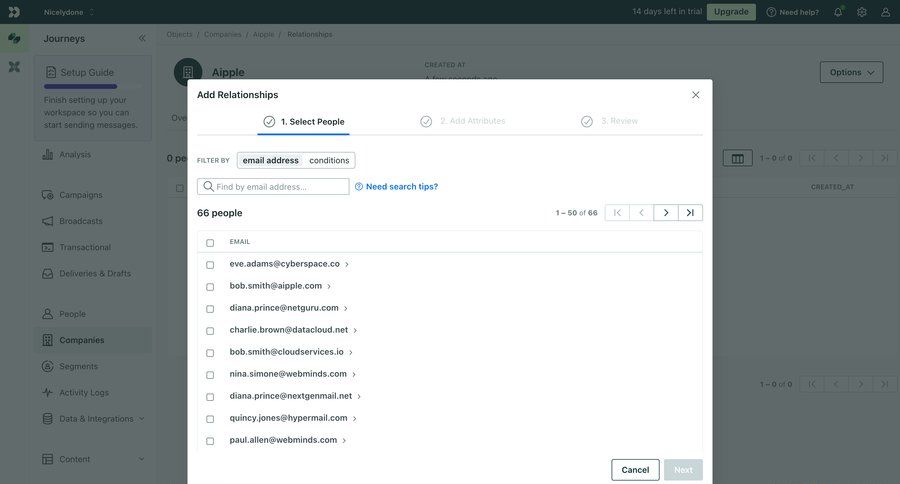Open workspace switcher Nicelydone
900x484 pixels.
[69, 12]
